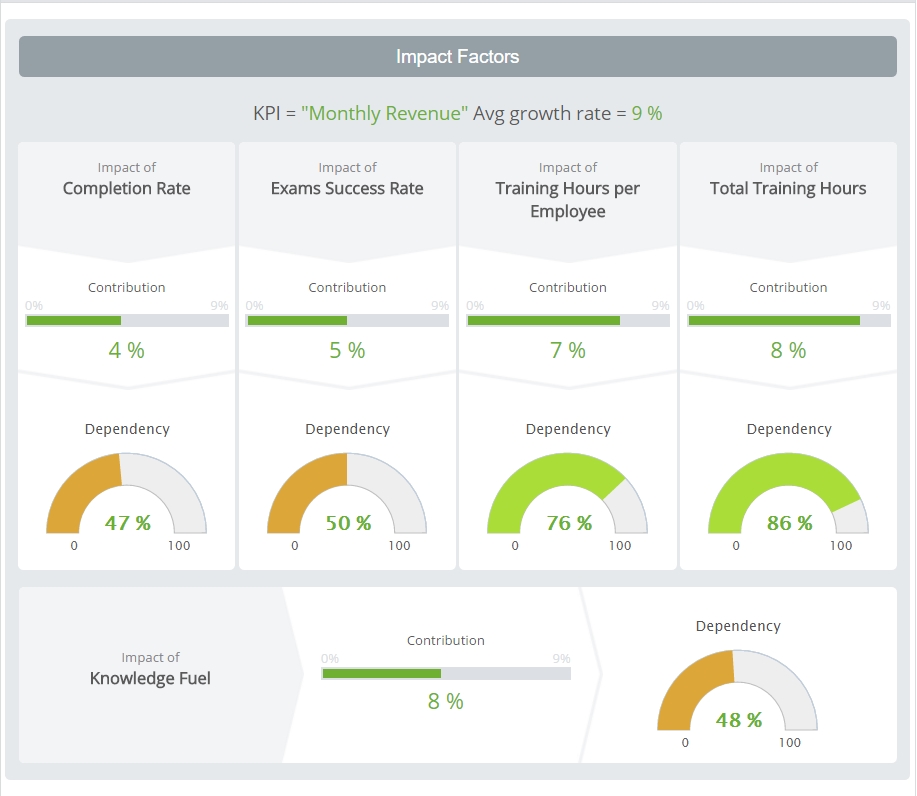917x796 pixels.
Task: Click the Dependency label in Training Hours per Employee card
Action: tap(568, 429)
